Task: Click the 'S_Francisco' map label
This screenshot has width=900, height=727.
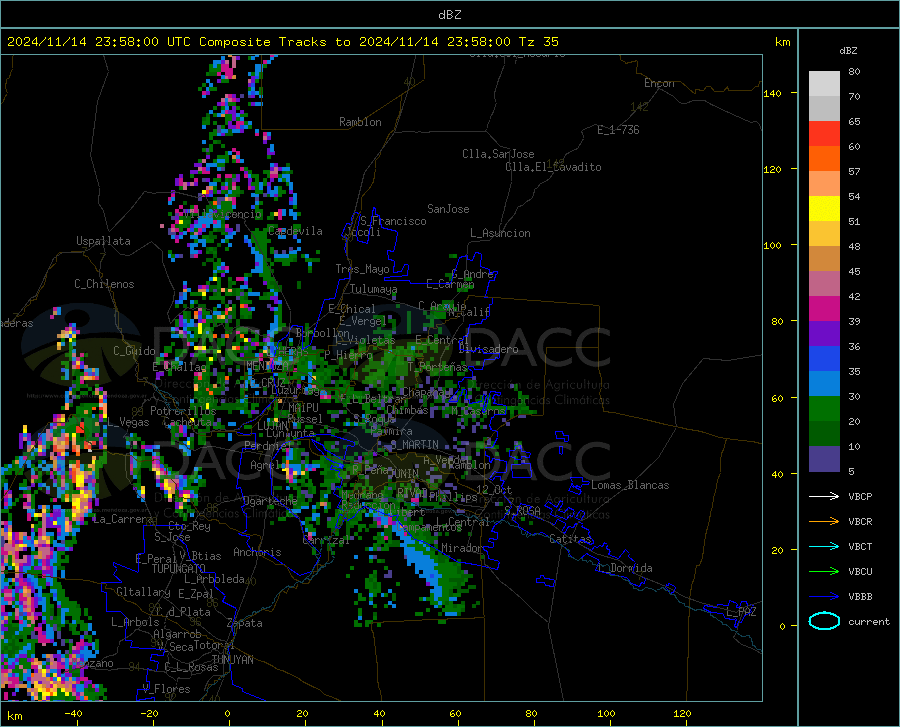Action: click(x=393, y=221)
